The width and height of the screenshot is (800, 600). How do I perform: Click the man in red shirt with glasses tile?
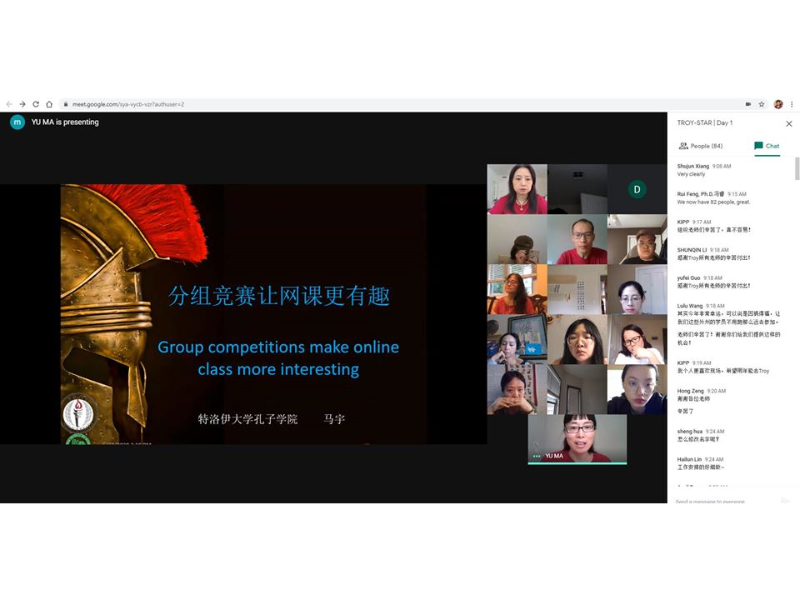[577, 239]
